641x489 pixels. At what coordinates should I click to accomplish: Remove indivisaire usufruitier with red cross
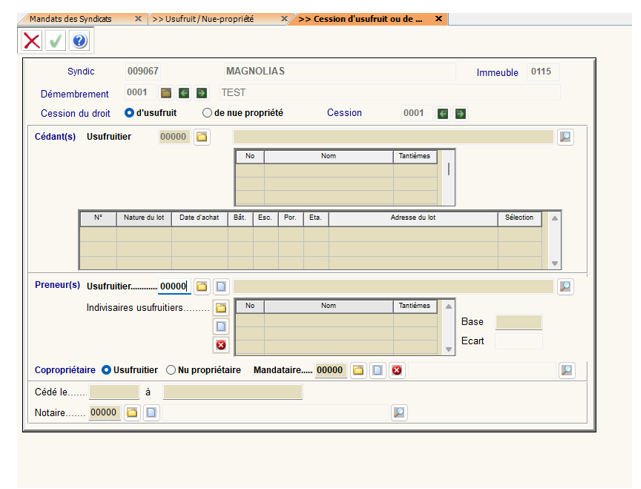(x=221, y=345)
